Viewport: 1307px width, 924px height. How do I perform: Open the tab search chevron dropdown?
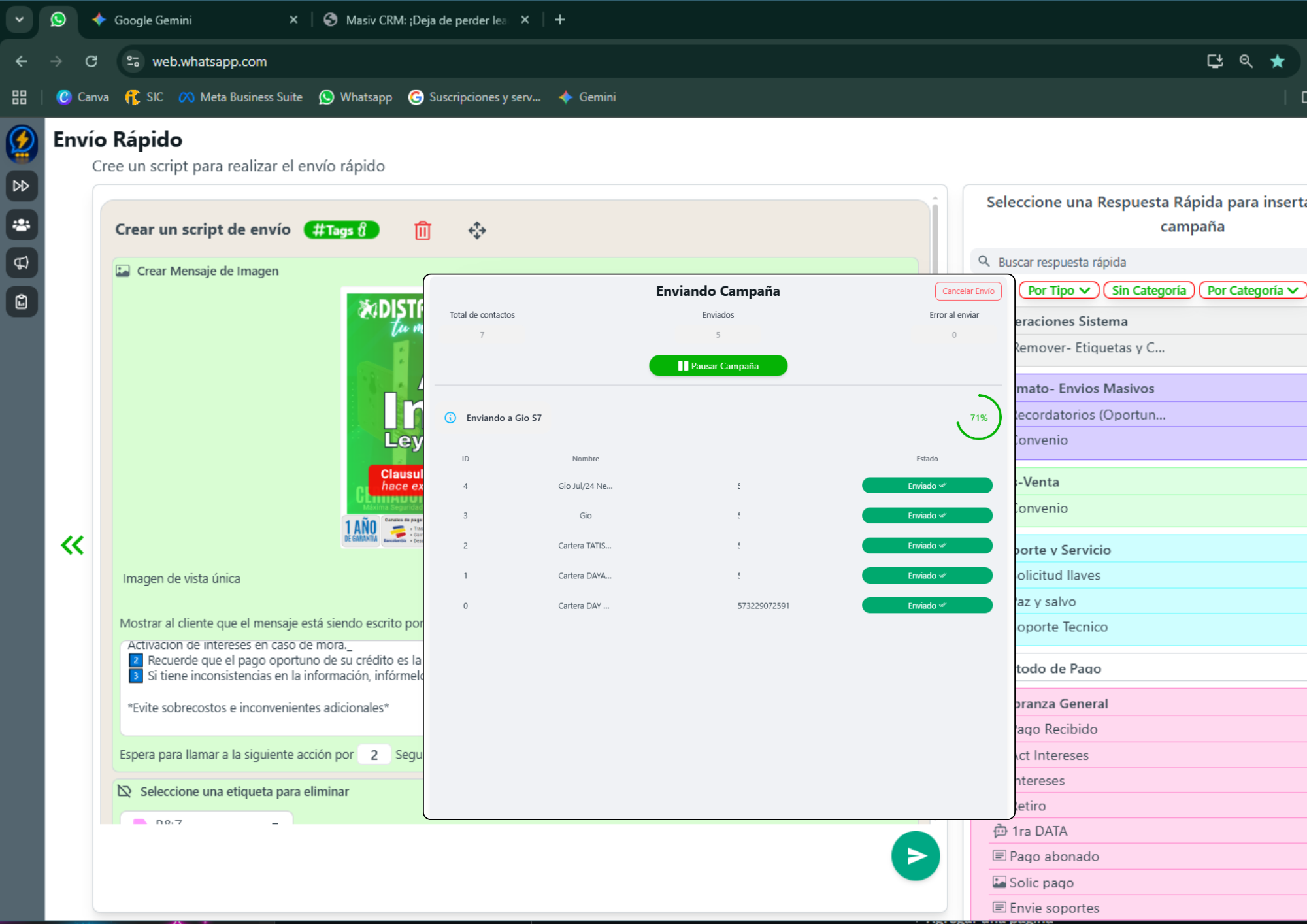coord(19,20)
